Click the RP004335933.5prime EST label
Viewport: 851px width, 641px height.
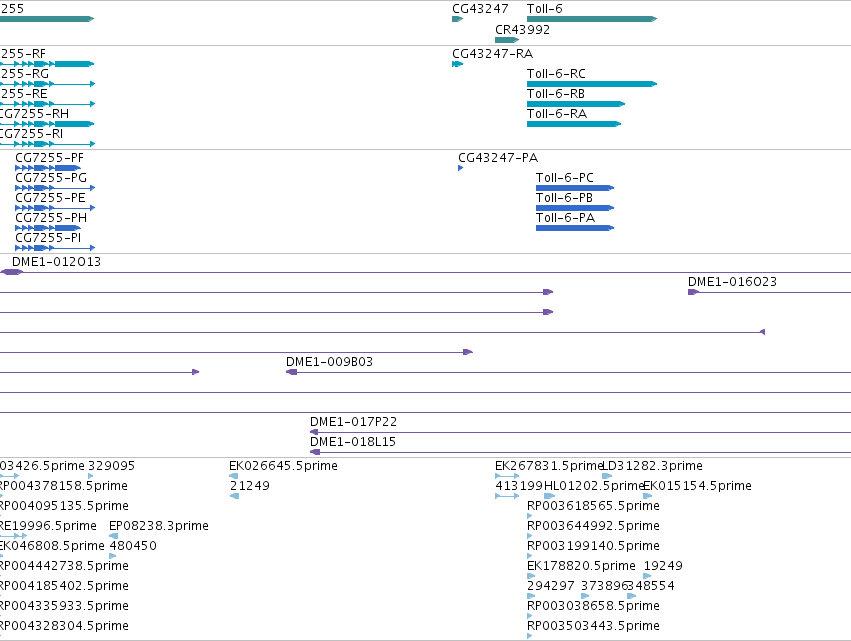(65, 606)
